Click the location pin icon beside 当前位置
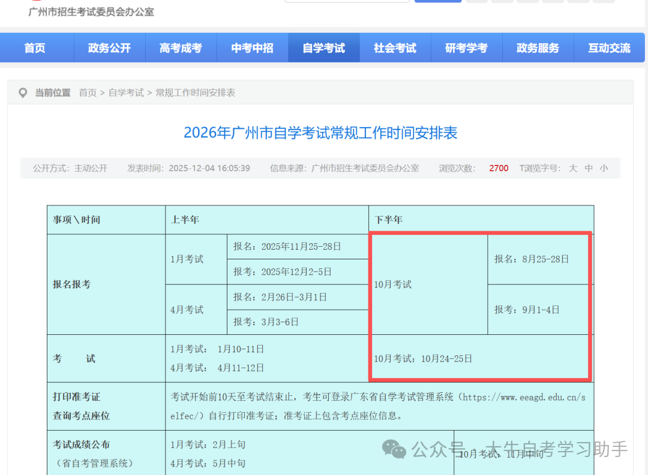Image resolution: width=648 pixels, height=475 pixels. (x=23, y=93)
